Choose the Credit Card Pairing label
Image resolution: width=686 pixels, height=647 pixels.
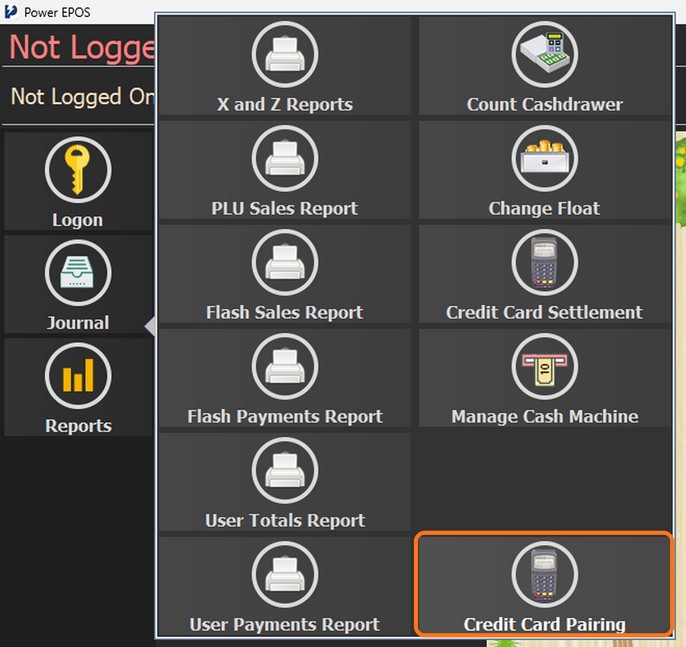coord(545,625)
